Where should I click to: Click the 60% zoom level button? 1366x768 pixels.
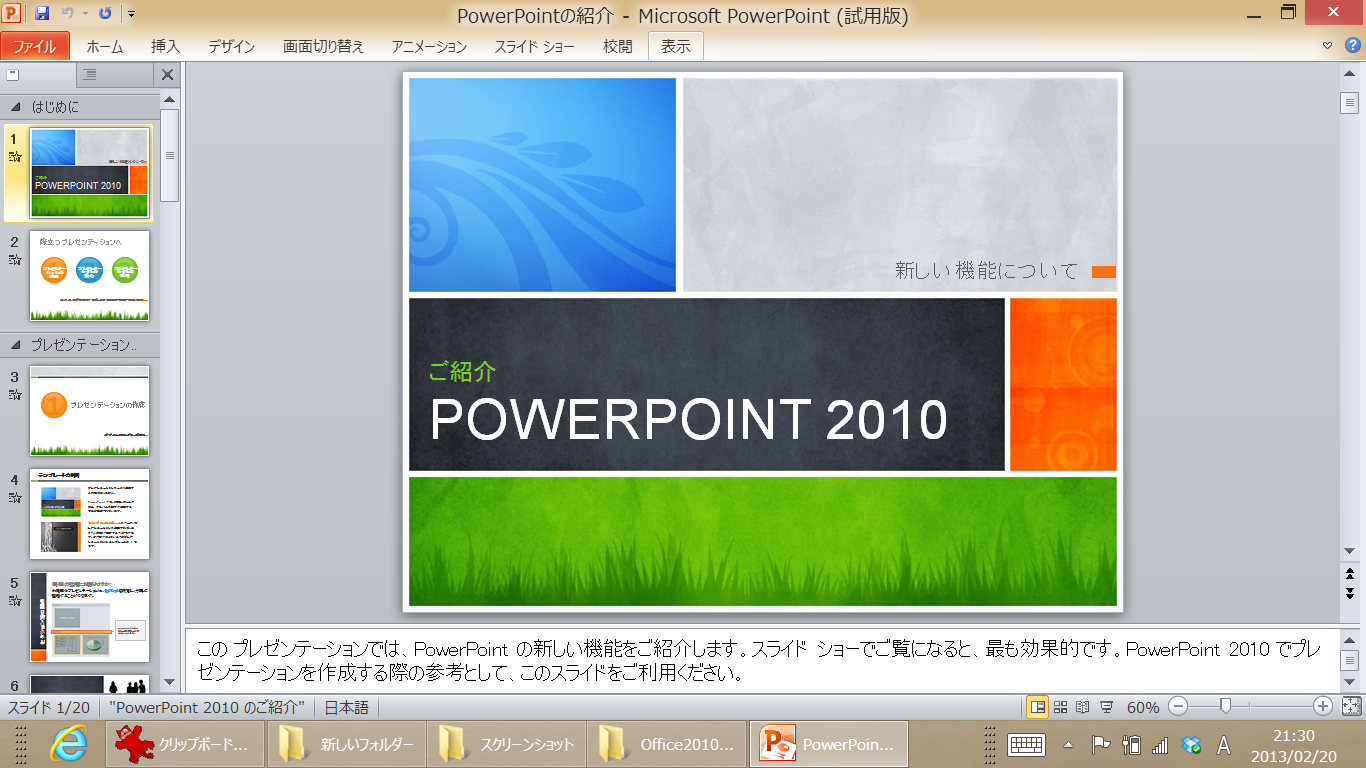[1143, 707]
